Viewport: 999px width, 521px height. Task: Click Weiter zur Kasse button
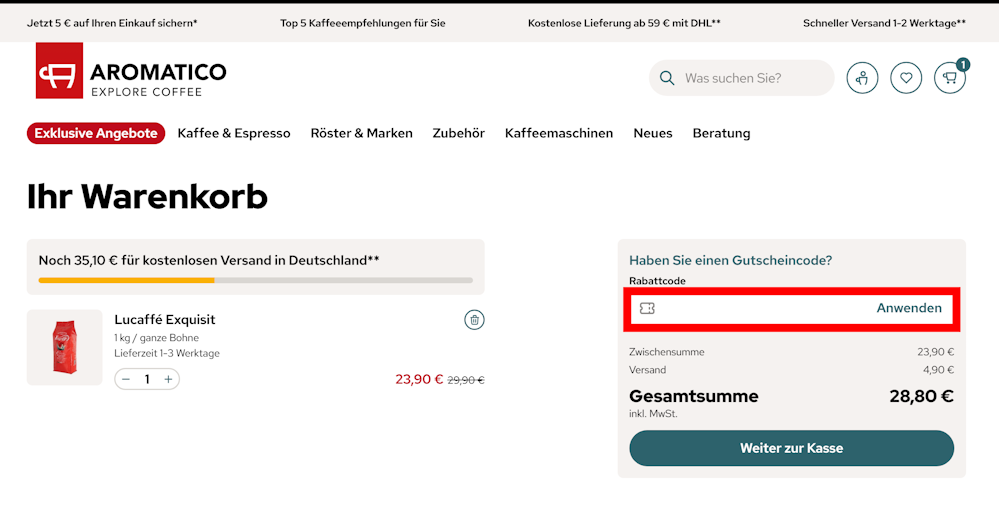tap(791, 448)
